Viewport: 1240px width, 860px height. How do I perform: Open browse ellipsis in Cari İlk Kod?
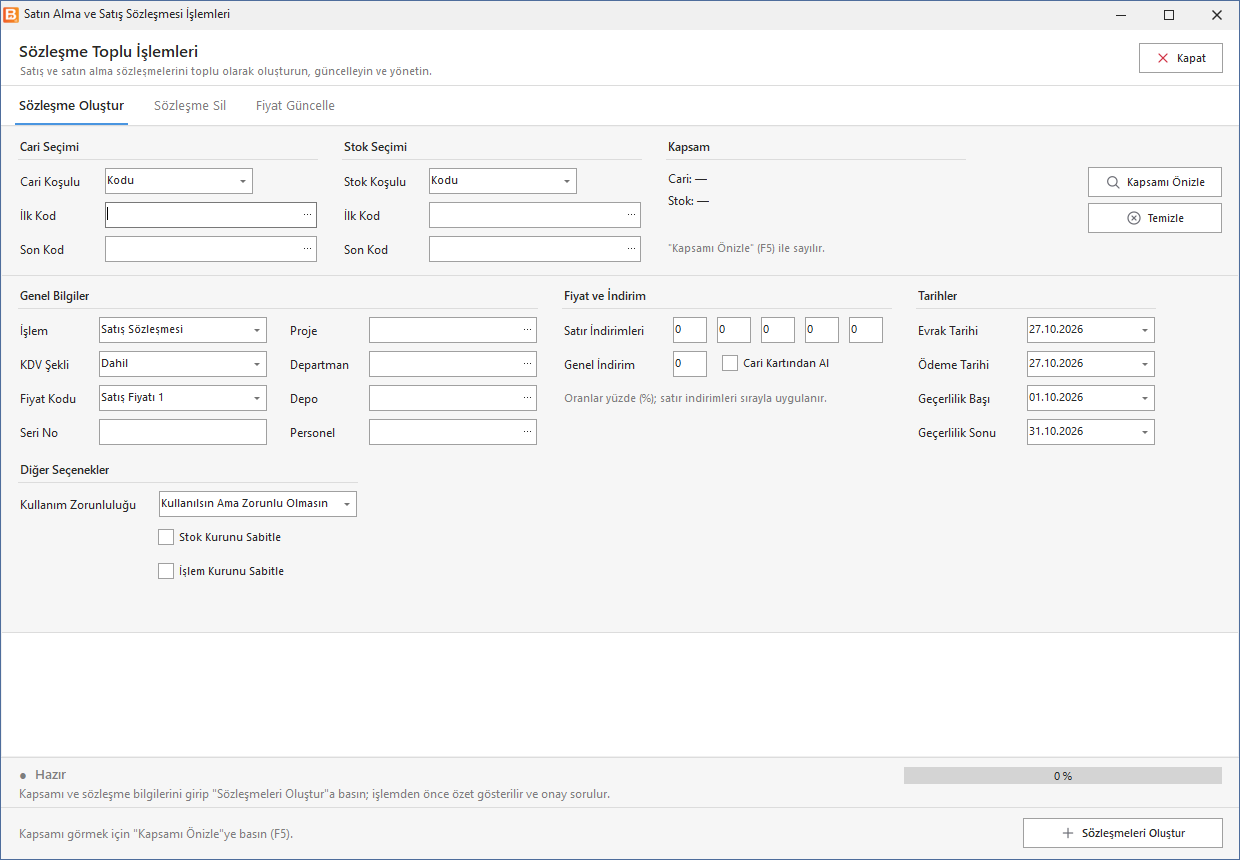click(307, 215)
